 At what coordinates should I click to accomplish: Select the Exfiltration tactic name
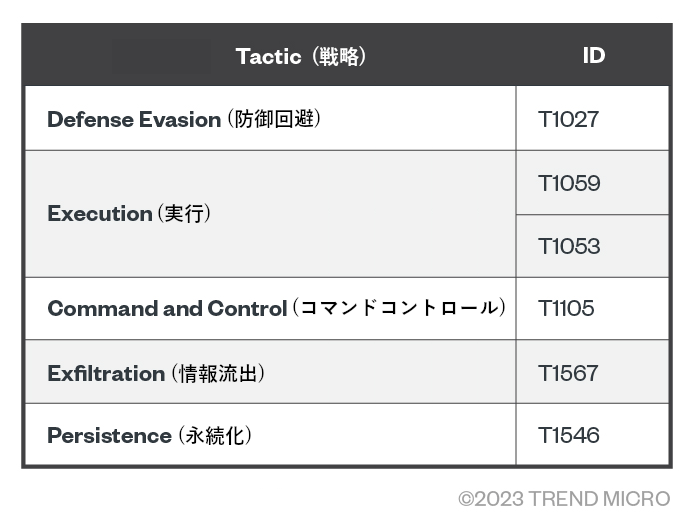[x=106, y=373]
